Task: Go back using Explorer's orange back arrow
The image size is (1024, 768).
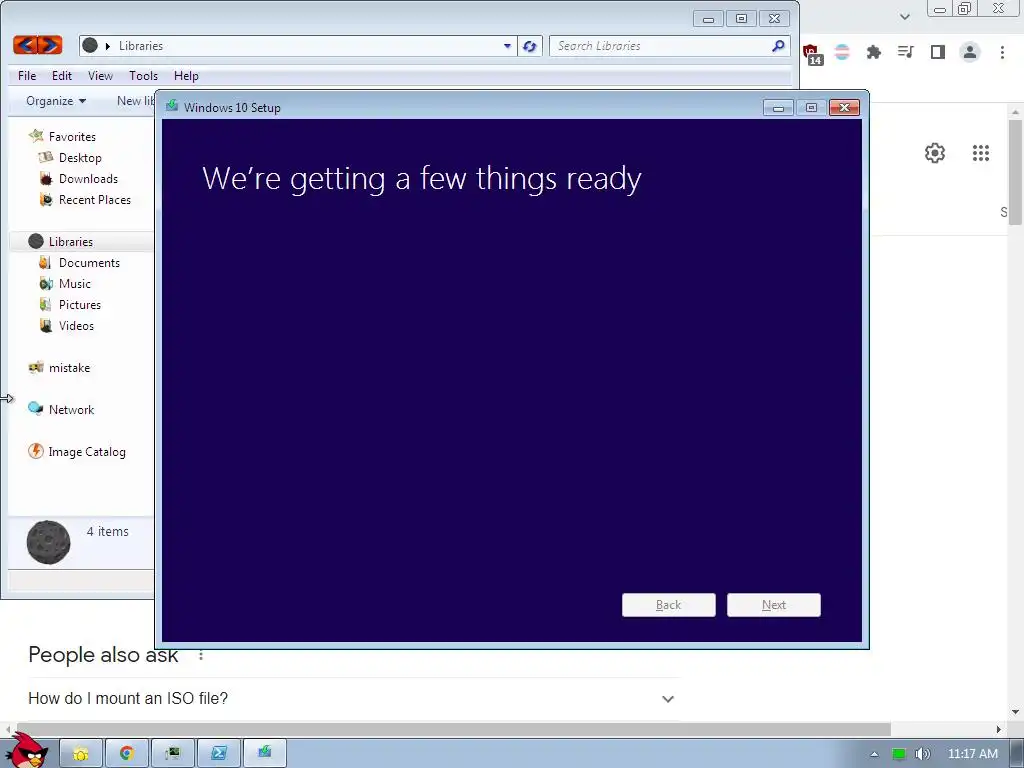Action: pyautogui.click(x=25, y=45)
